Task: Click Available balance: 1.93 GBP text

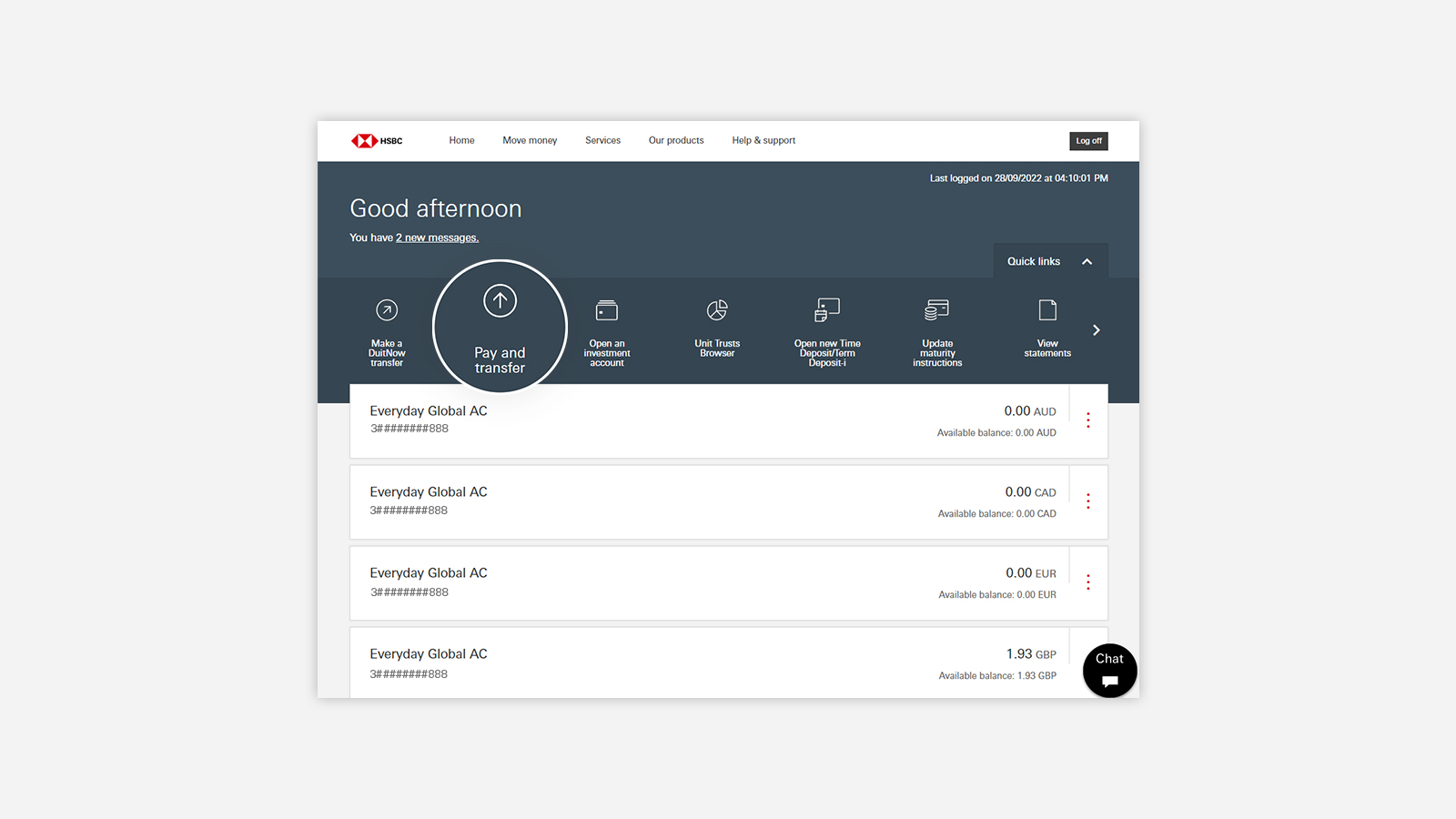Action: 997,676
